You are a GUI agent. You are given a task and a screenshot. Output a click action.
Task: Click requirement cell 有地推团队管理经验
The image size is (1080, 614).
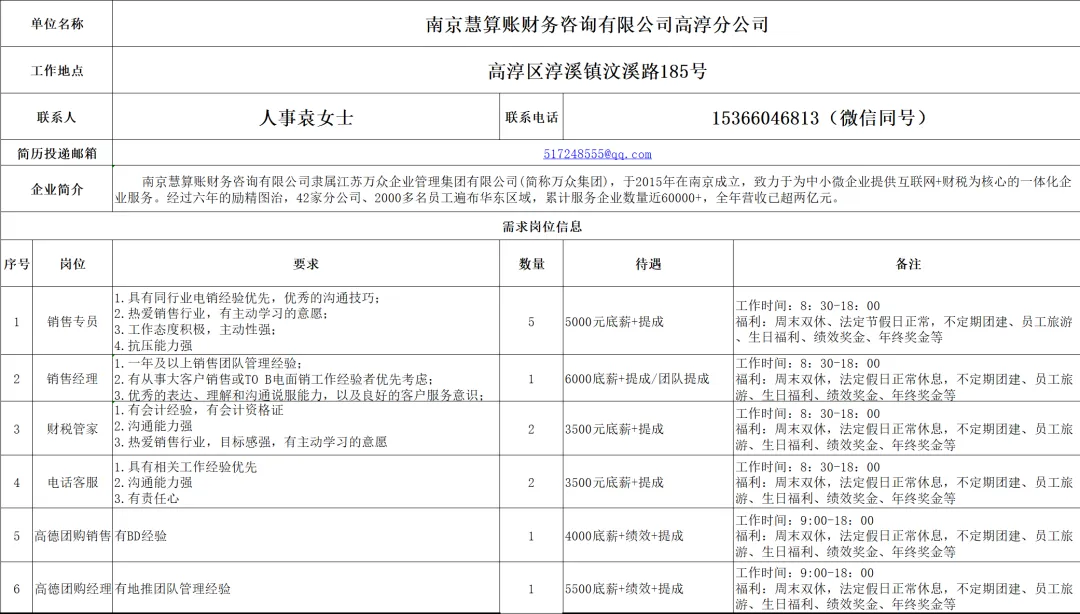coord(306,589)
